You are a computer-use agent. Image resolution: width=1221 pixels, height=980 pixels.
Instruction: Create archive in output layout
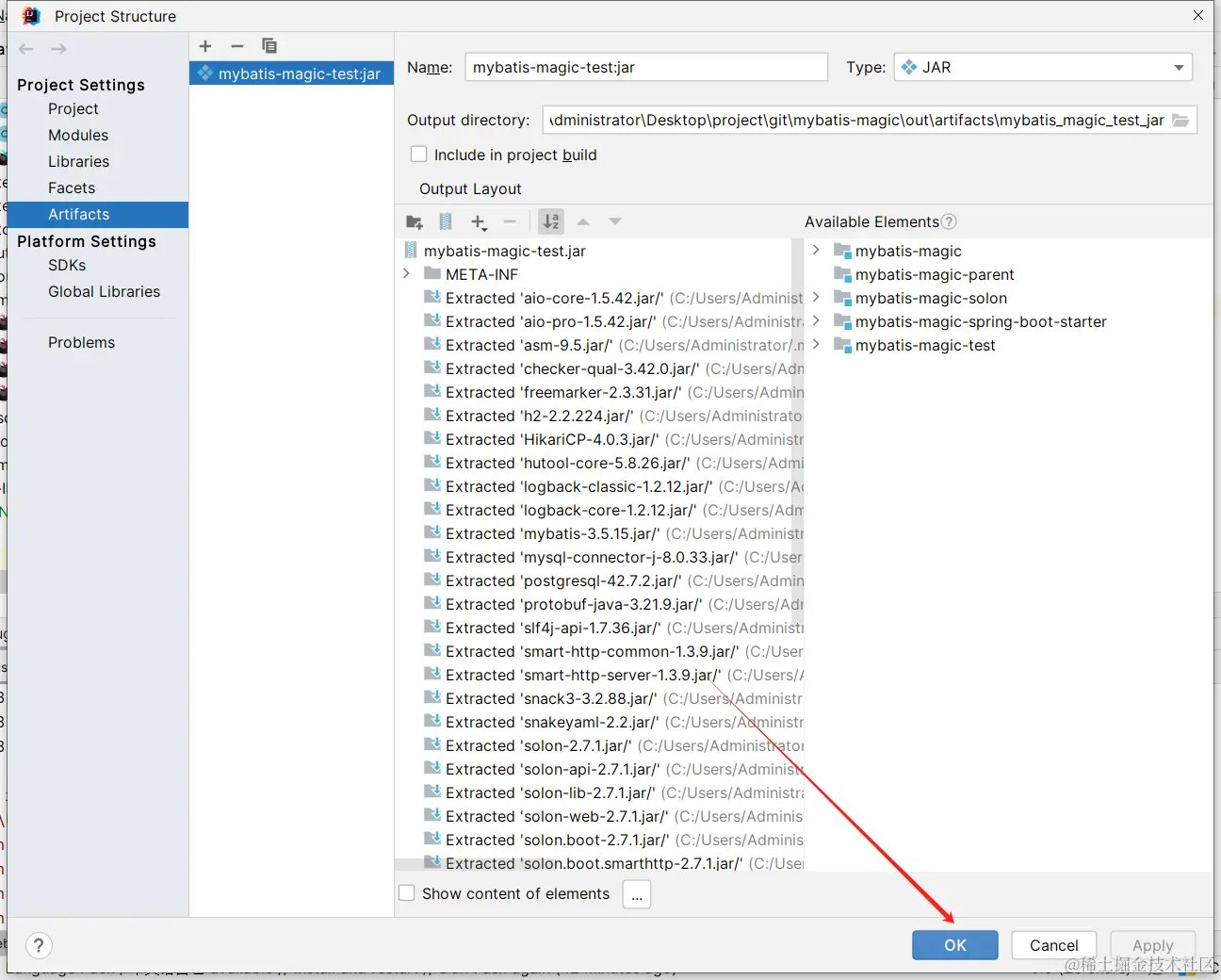[446, 222]
